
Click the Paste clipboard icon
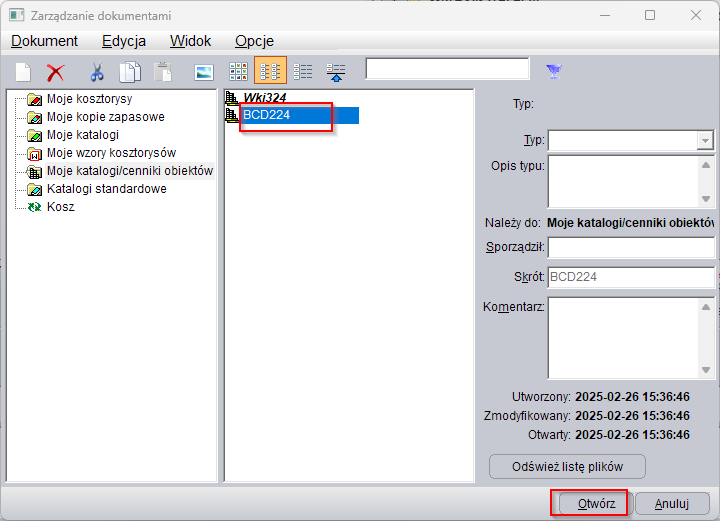[163, 72]
